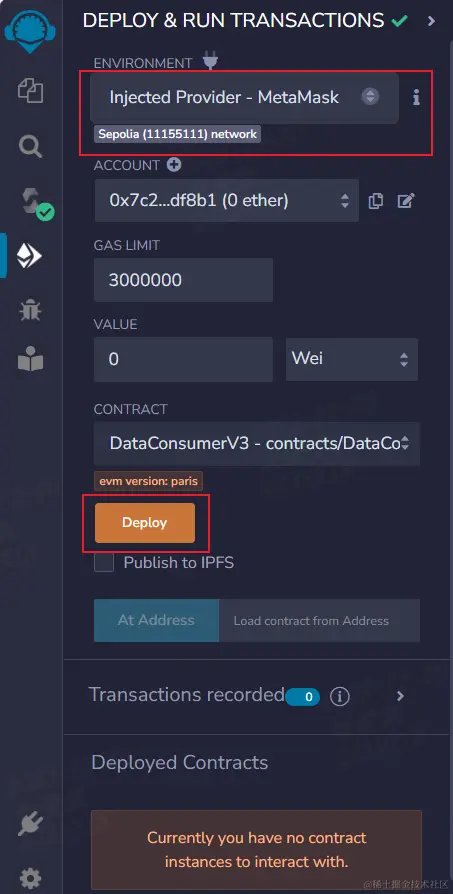Expand the Transactions recorded section chevron
This screenshot has height=894, width=453.
coord(400,696)
